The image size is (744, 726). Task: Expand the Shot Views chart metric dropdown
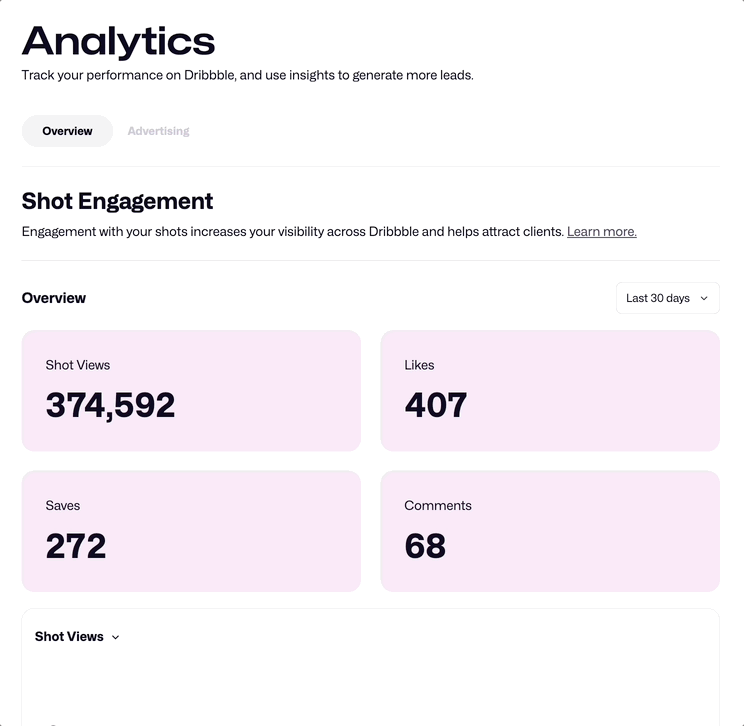pos(76,637)
